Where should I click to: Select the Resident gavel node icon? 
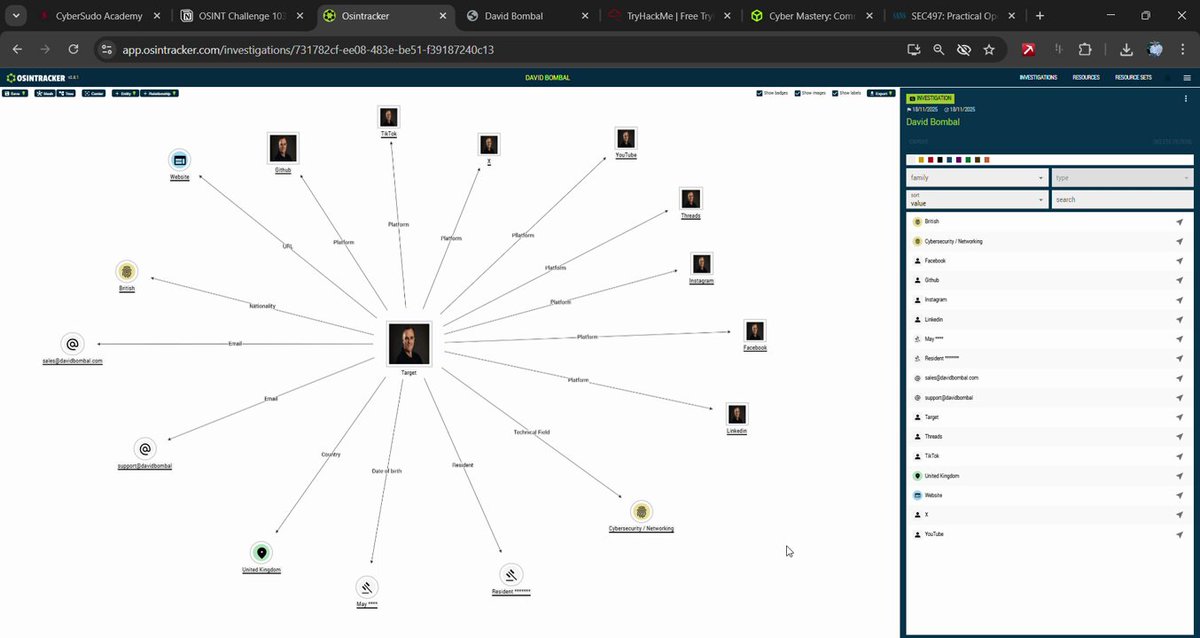point(511,575)
